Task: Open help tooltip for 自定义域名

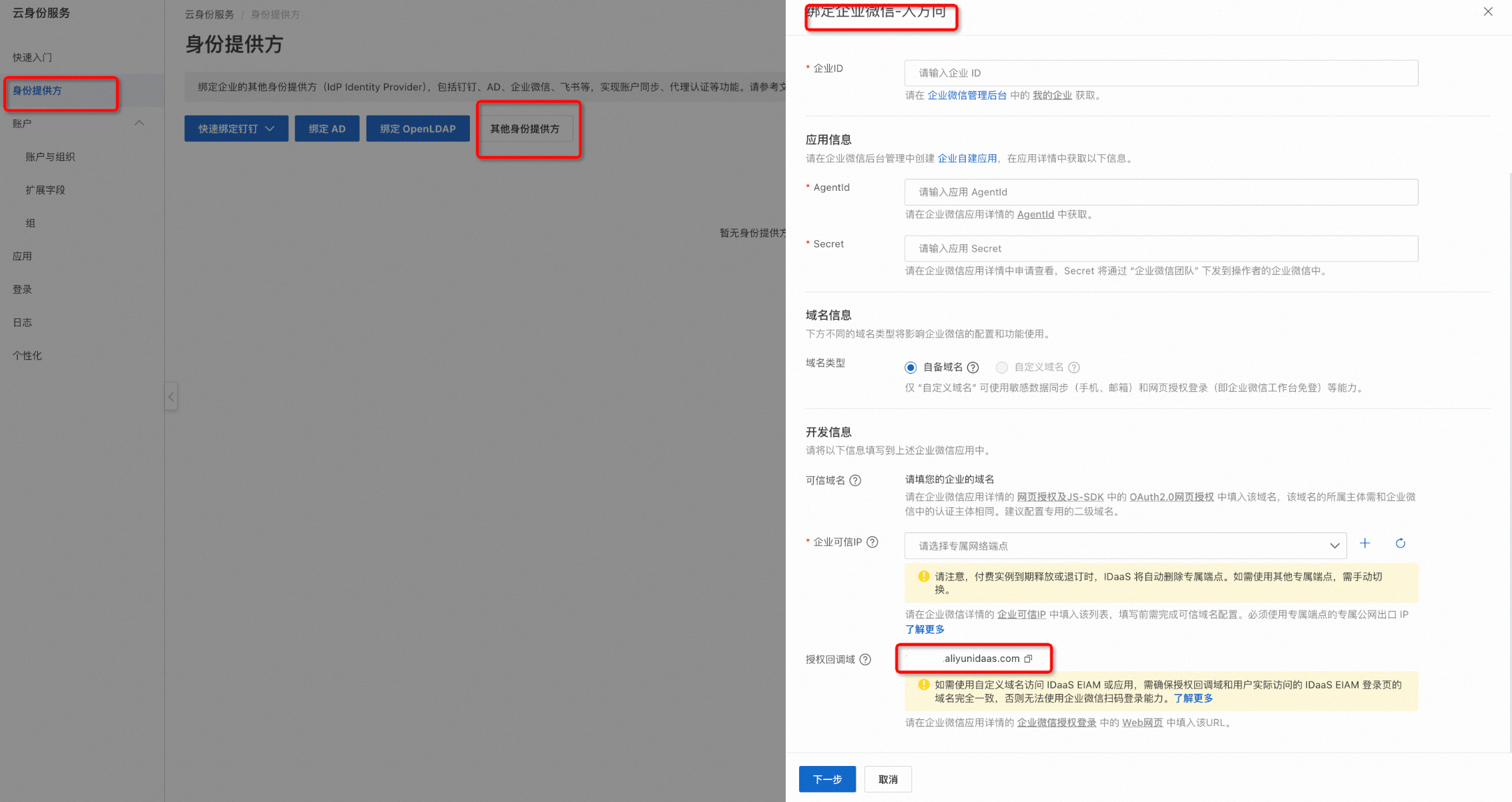Action: pos(1074,368)
